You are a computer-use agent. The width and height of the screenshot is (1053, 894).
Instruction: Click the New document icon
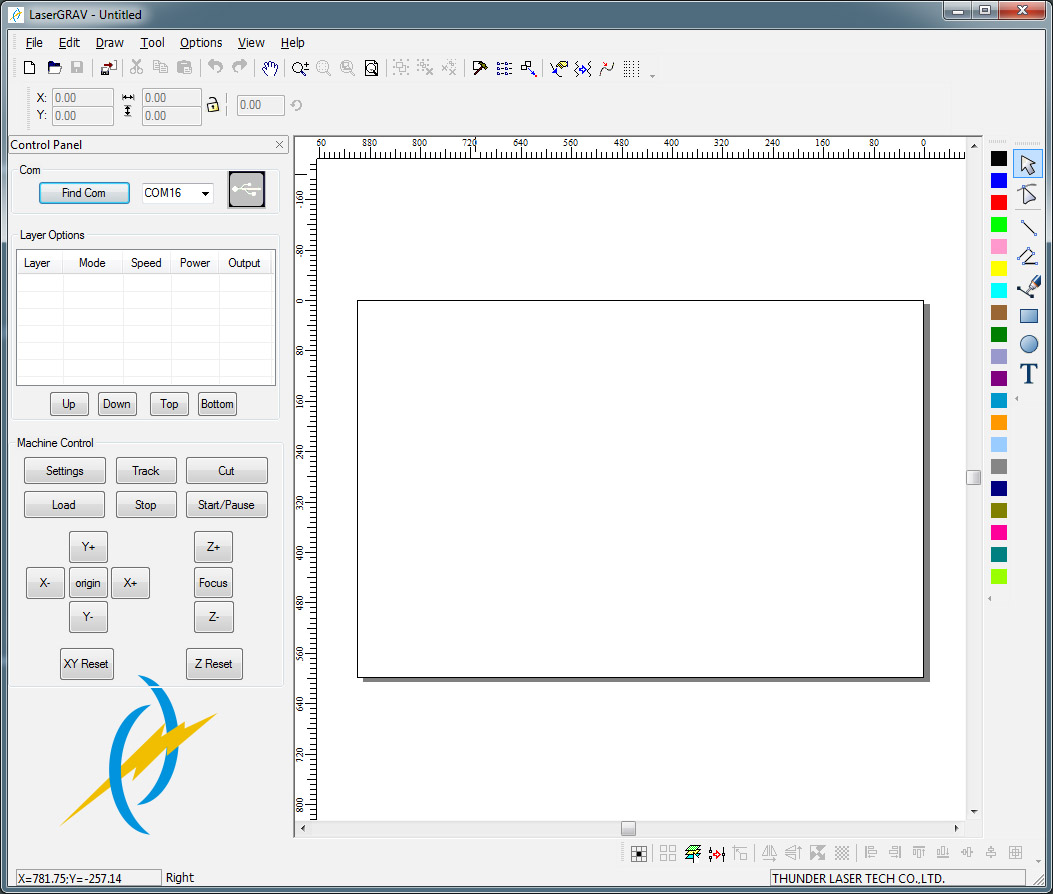point(30,68)
